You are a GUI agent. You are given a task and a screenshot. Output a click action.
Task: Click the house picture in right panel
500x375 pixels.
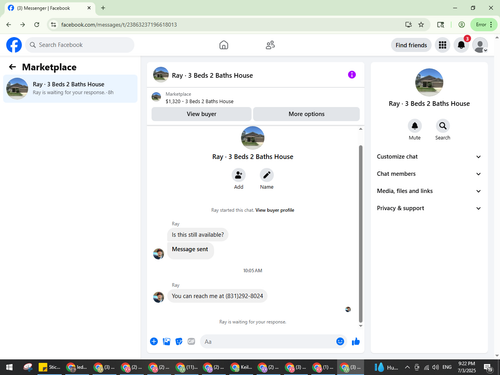pyautogui.click(x=429, y=82)
